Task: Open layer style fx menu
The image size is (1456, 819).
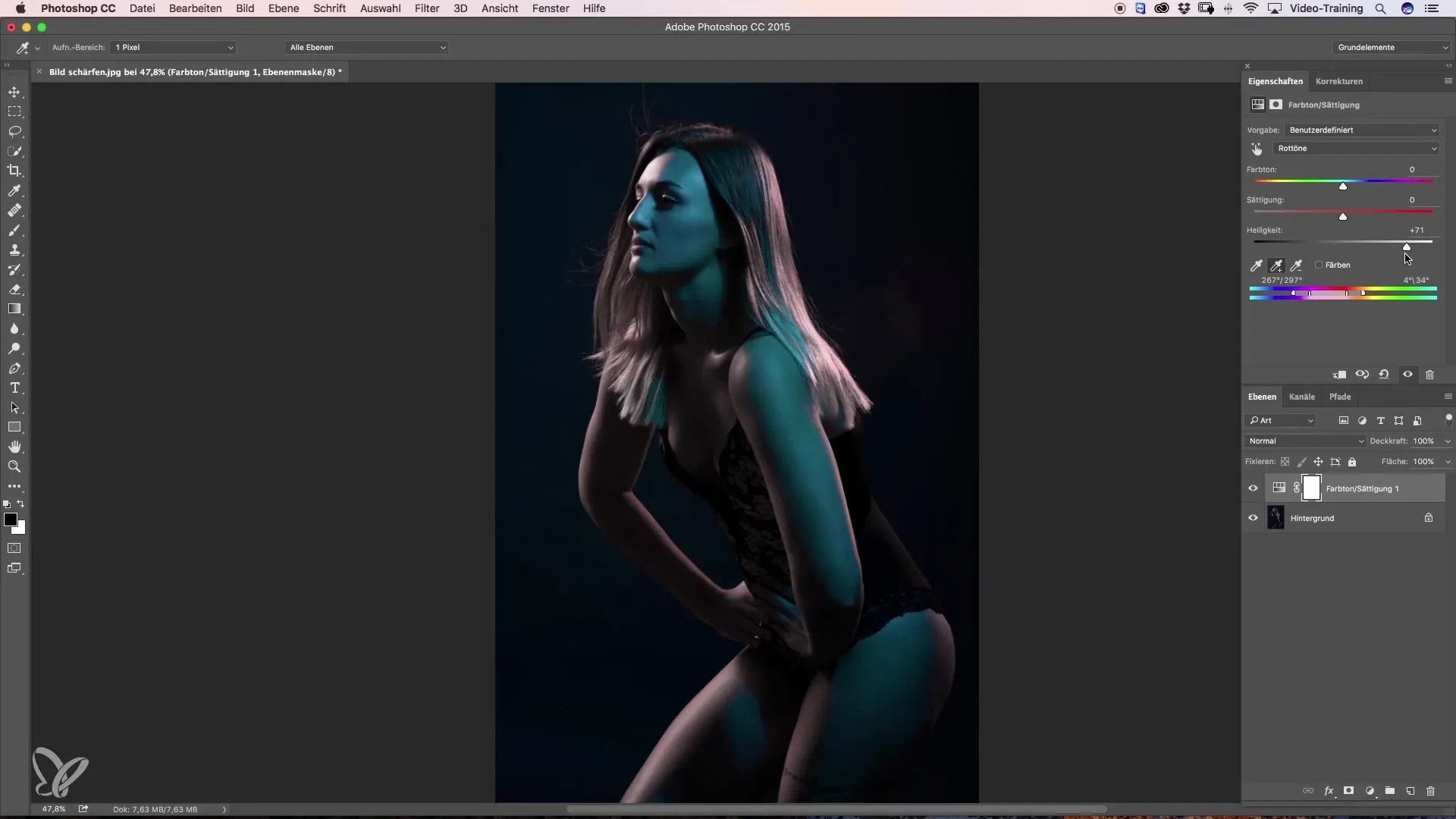Action: click(1329, 791)
